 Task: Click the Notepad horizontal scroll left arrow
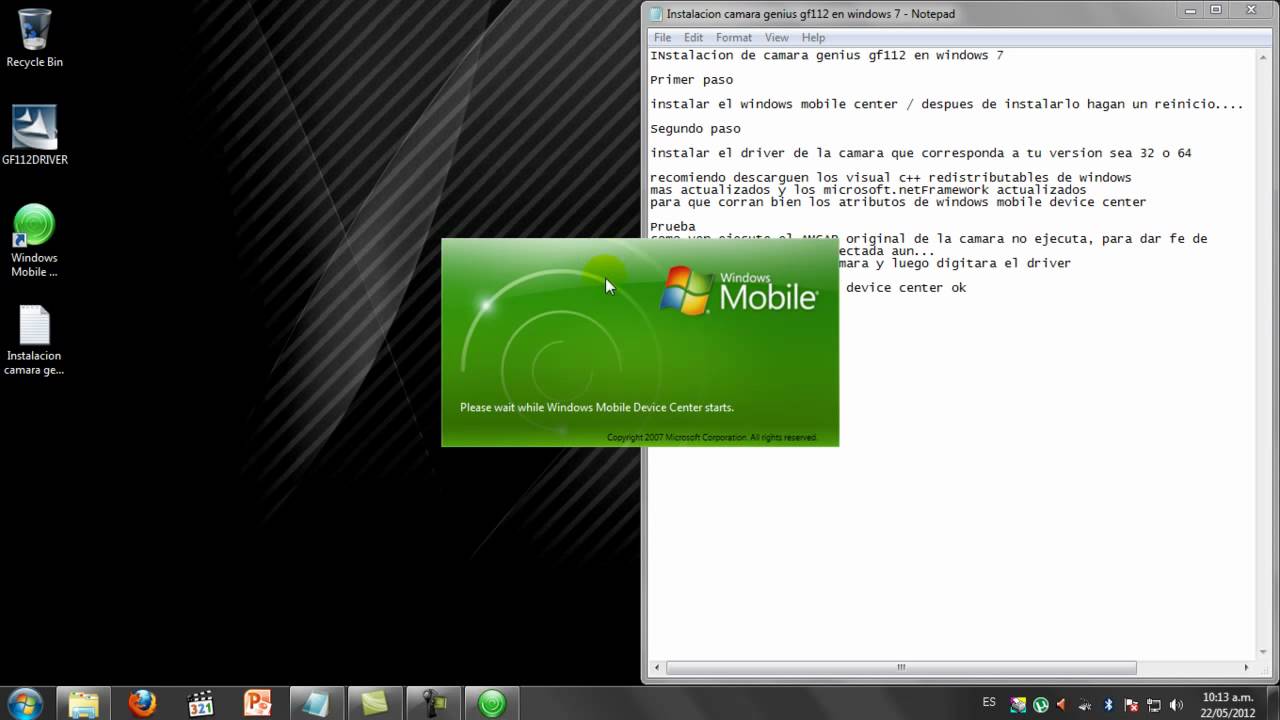[x=656, y=667]
